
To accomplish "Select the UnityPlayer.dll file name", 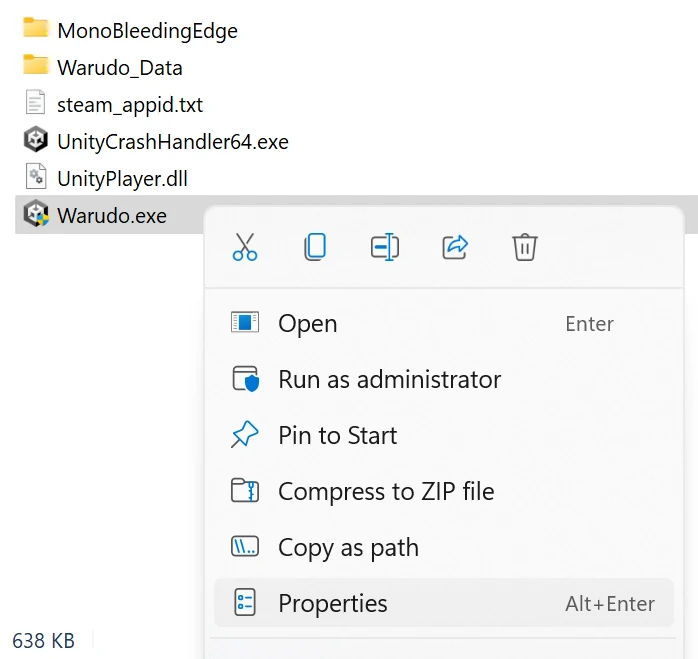I will click(x=122, y=179).
